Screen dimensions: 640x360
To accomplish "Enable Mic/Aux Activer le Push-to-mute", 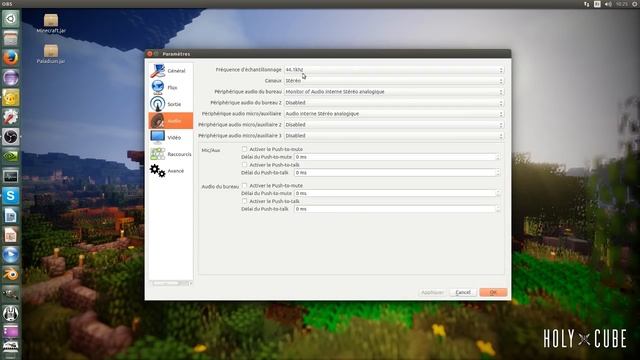I will [x=244, y=149].
